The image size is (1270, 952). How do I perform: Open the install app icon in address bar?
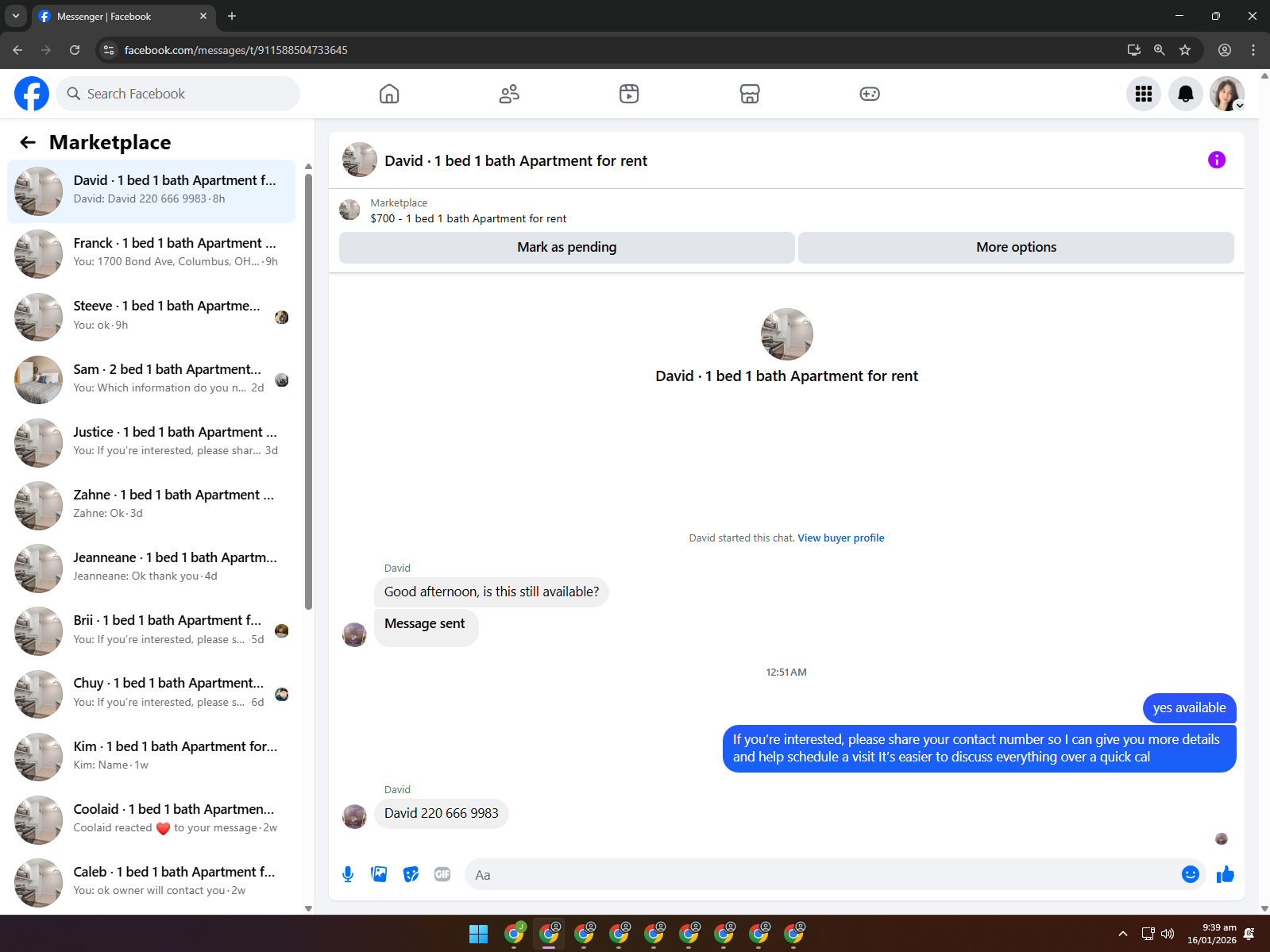[1134, 50]
